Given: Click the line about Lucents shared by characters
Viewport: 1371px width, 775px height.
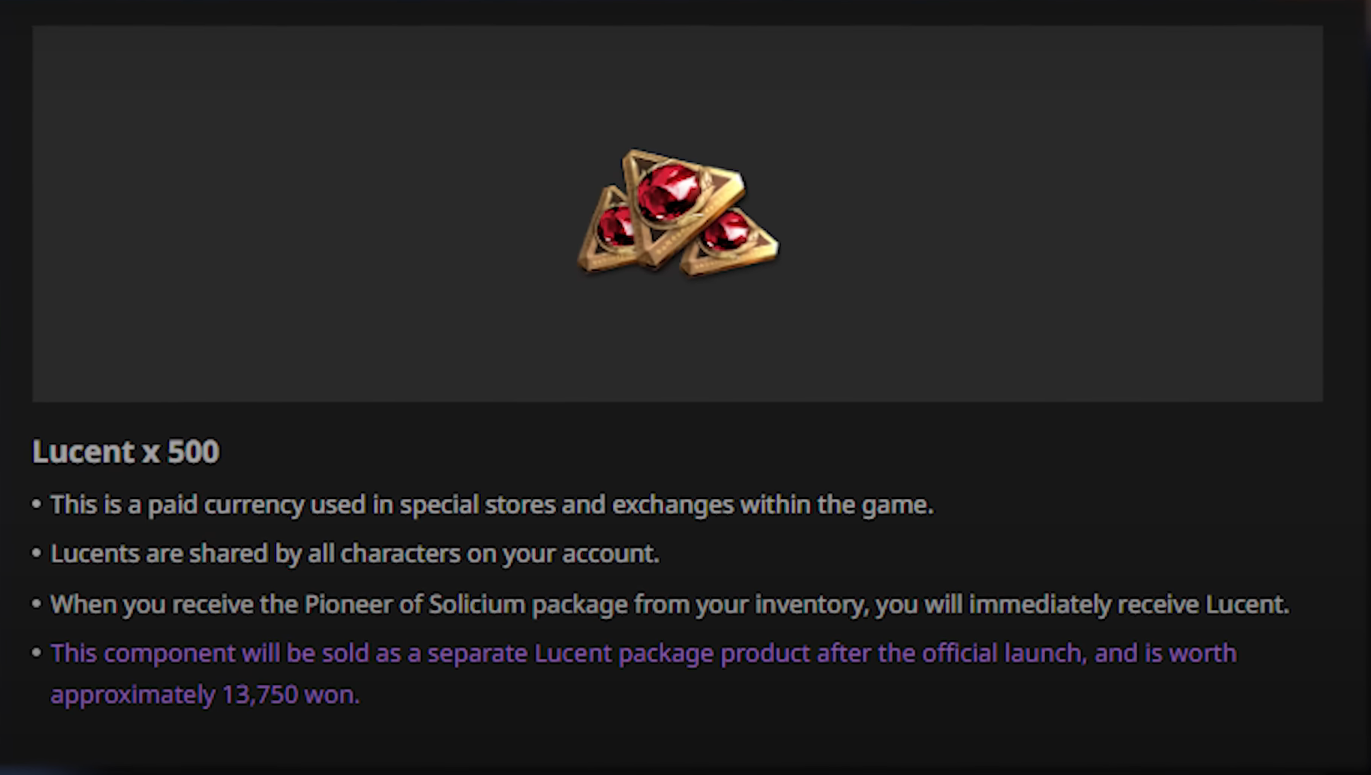Looking at the screenshot, I should pyautogui.click(x=355, y=554).
